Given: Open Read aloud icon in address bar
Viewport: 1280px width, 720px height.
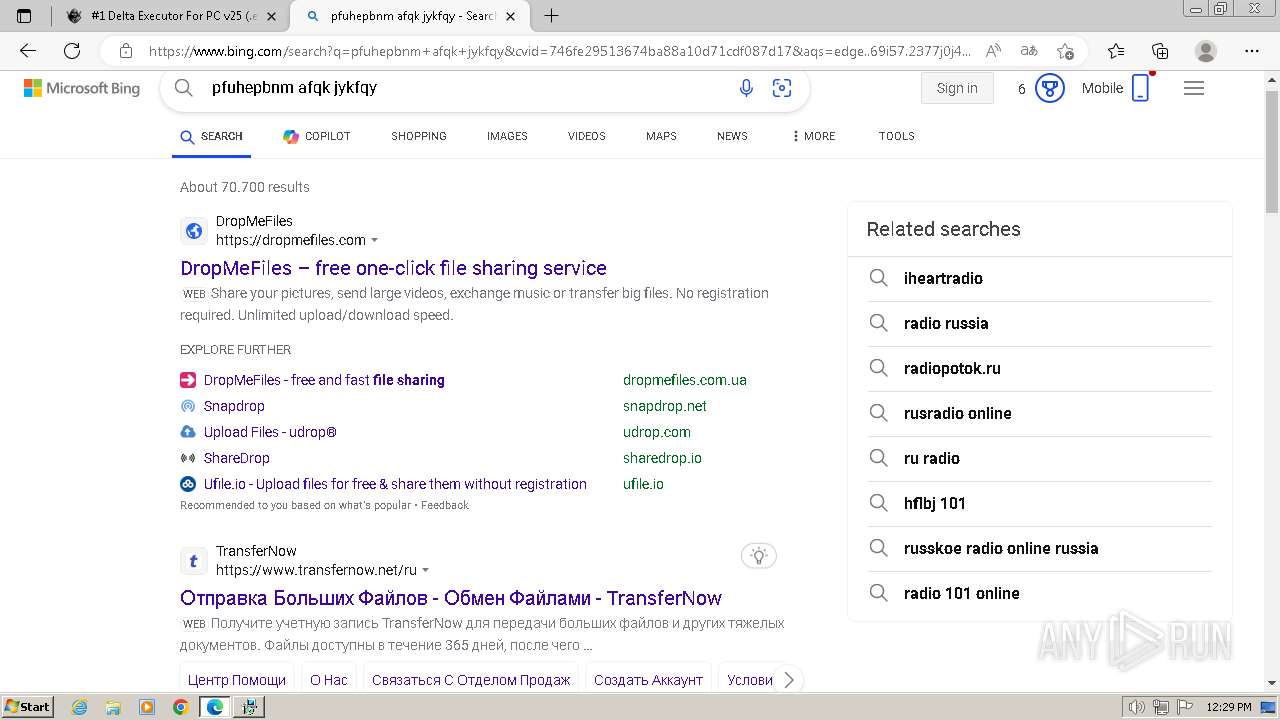Looking at the screenshot, I should (x=993, y=51).
